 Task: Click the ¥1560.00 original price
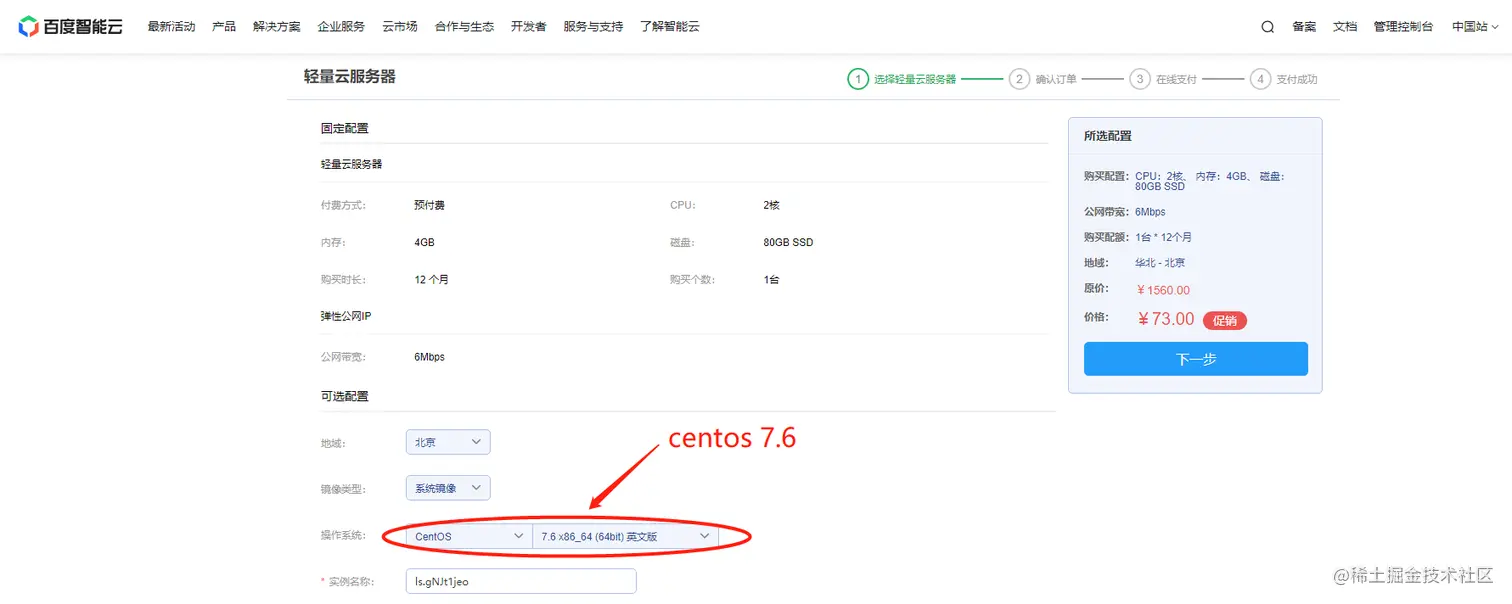(1163, 290)
